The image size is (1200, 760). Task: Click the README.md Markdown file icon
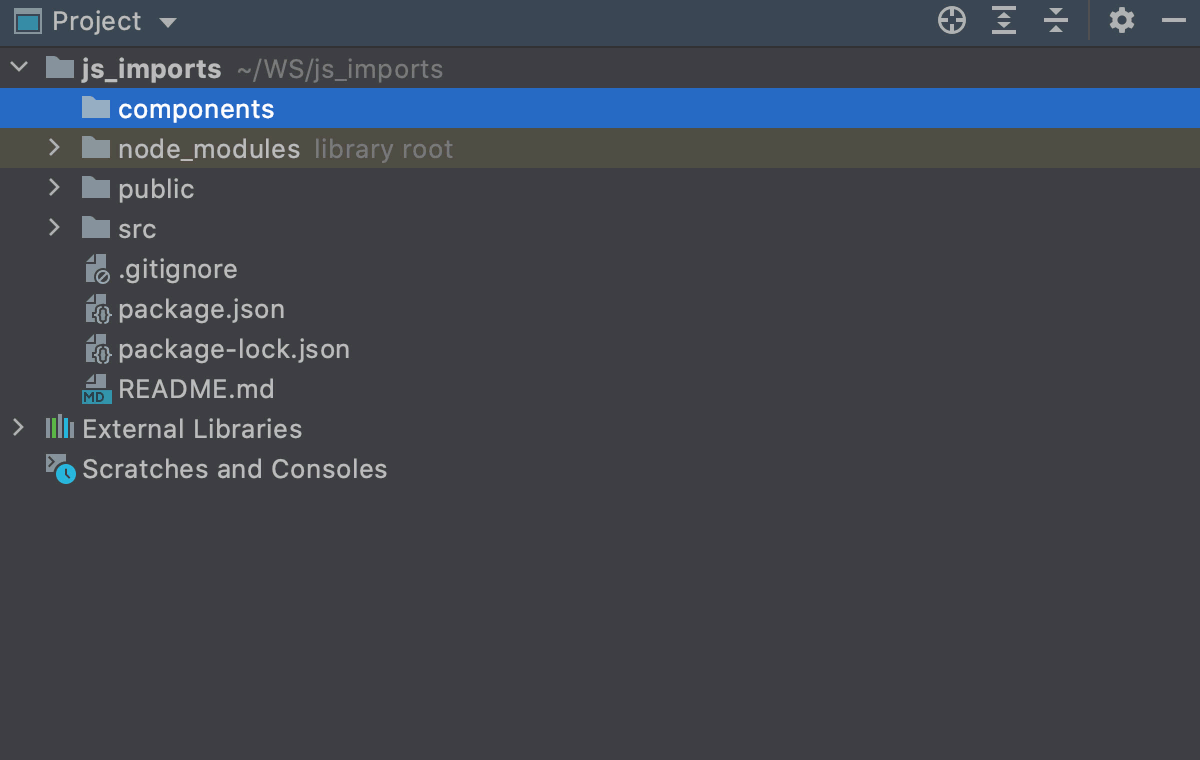pyautogui.click(x=95, y=388)
